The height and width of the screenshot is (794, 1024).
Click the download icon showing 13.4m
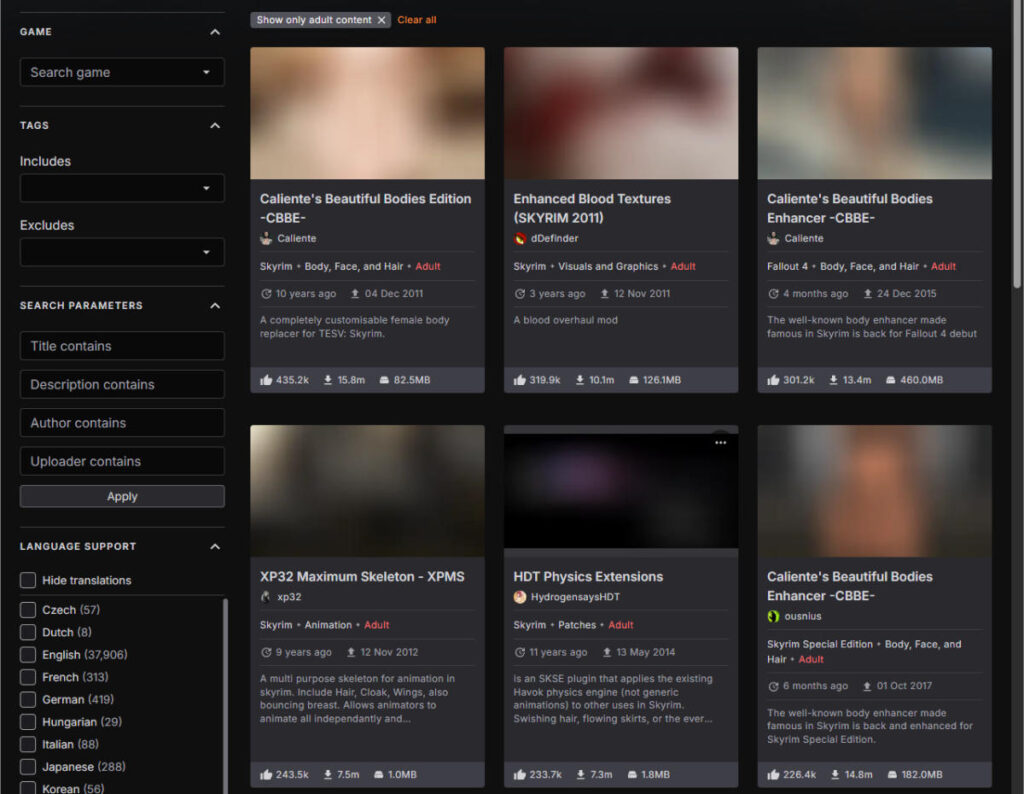pos(833,380)
